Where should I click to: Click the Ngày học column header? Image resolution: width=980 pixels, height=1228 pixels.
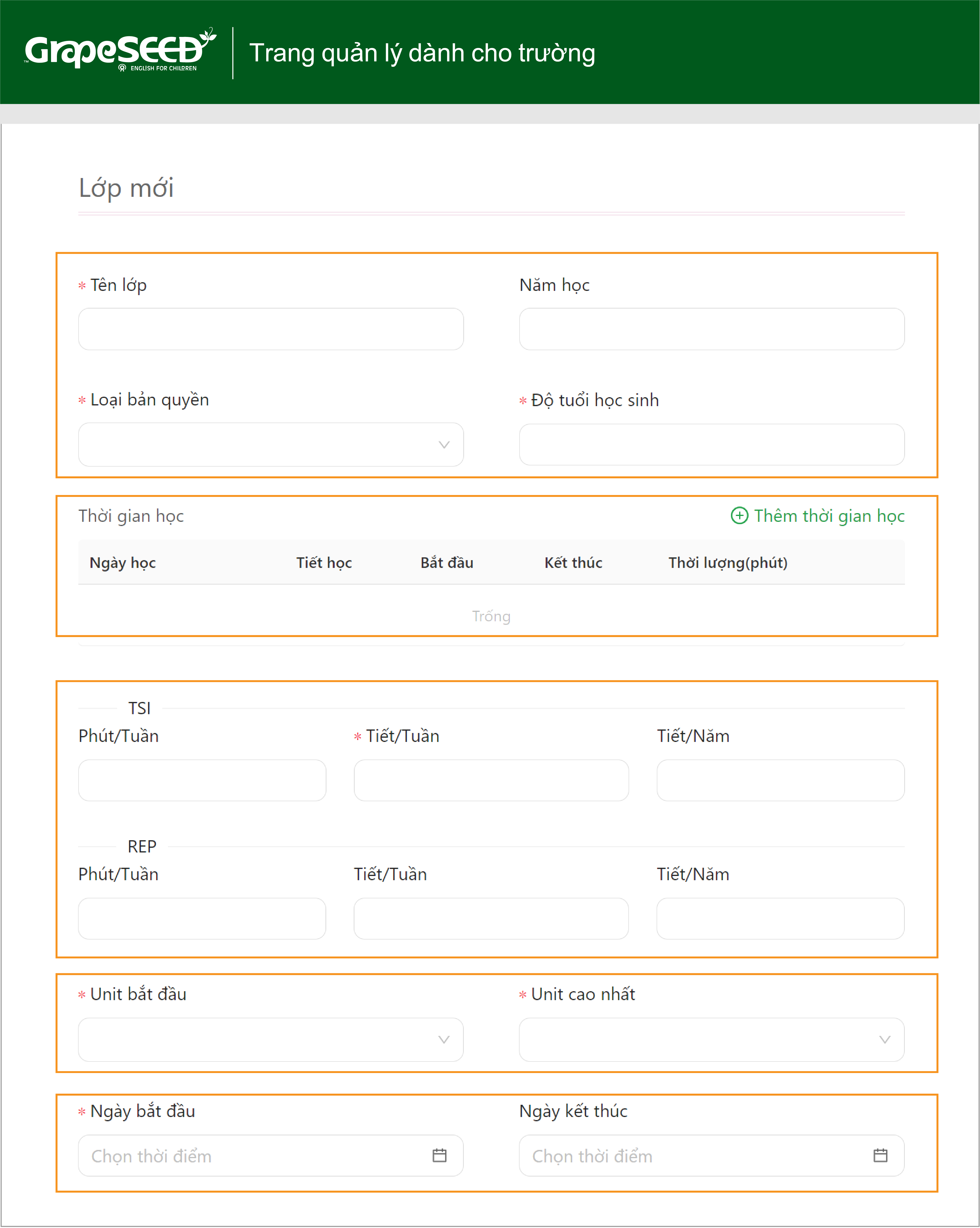tap(123, 563)
